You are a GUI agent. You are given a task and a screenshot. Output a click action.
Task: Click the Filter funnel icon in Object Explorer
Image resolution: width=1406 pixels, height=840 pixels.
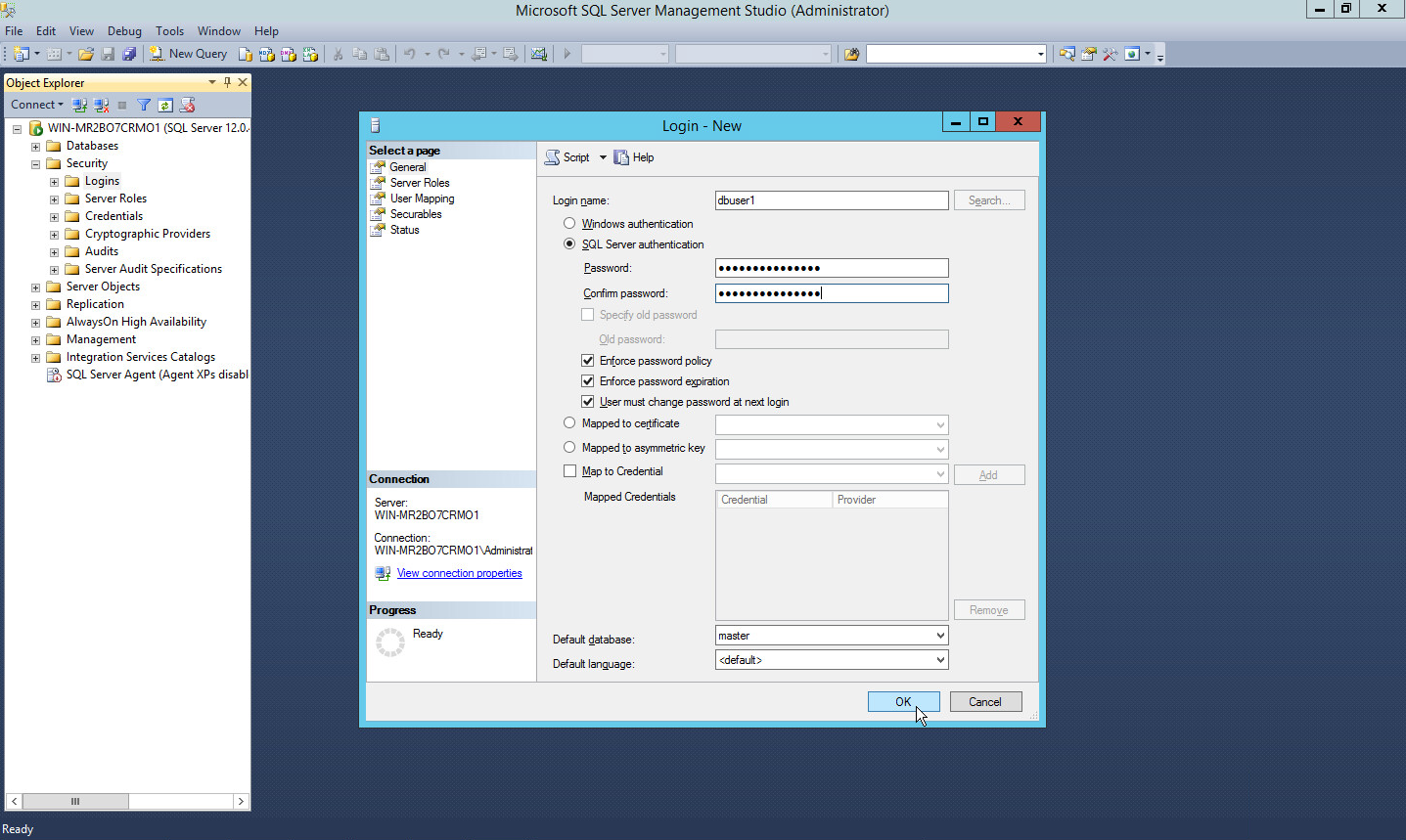pyautogui.click(x=144, y=105)
